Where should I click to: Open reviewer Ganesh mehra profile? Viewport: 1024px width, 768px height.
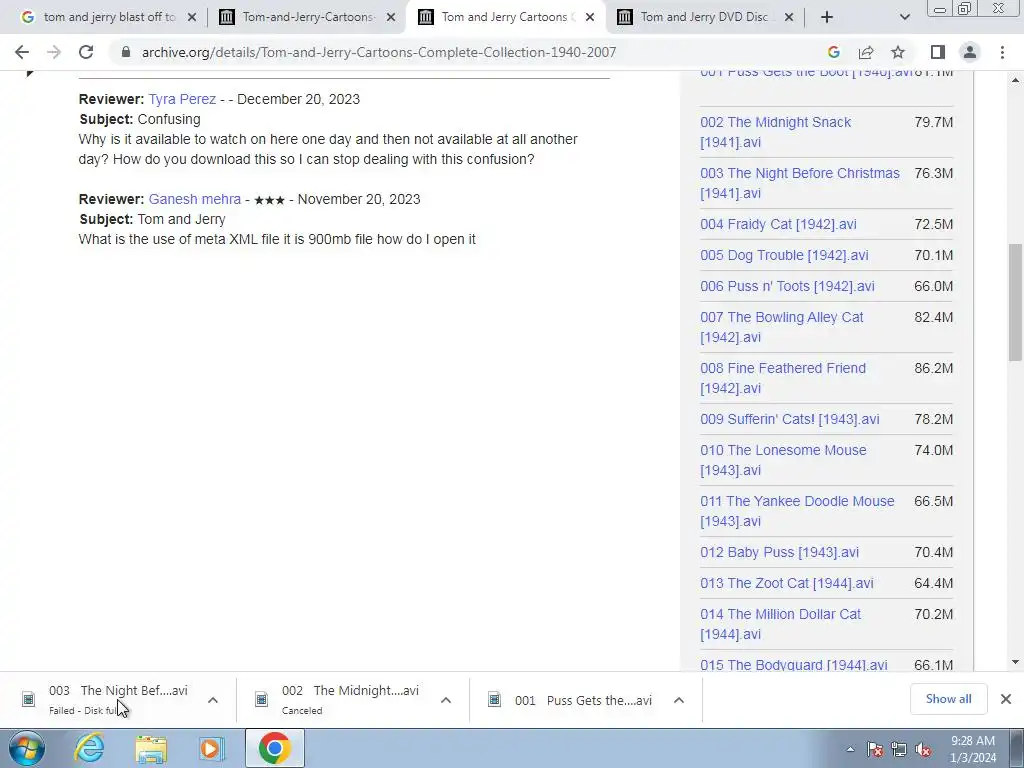[195, 199]
